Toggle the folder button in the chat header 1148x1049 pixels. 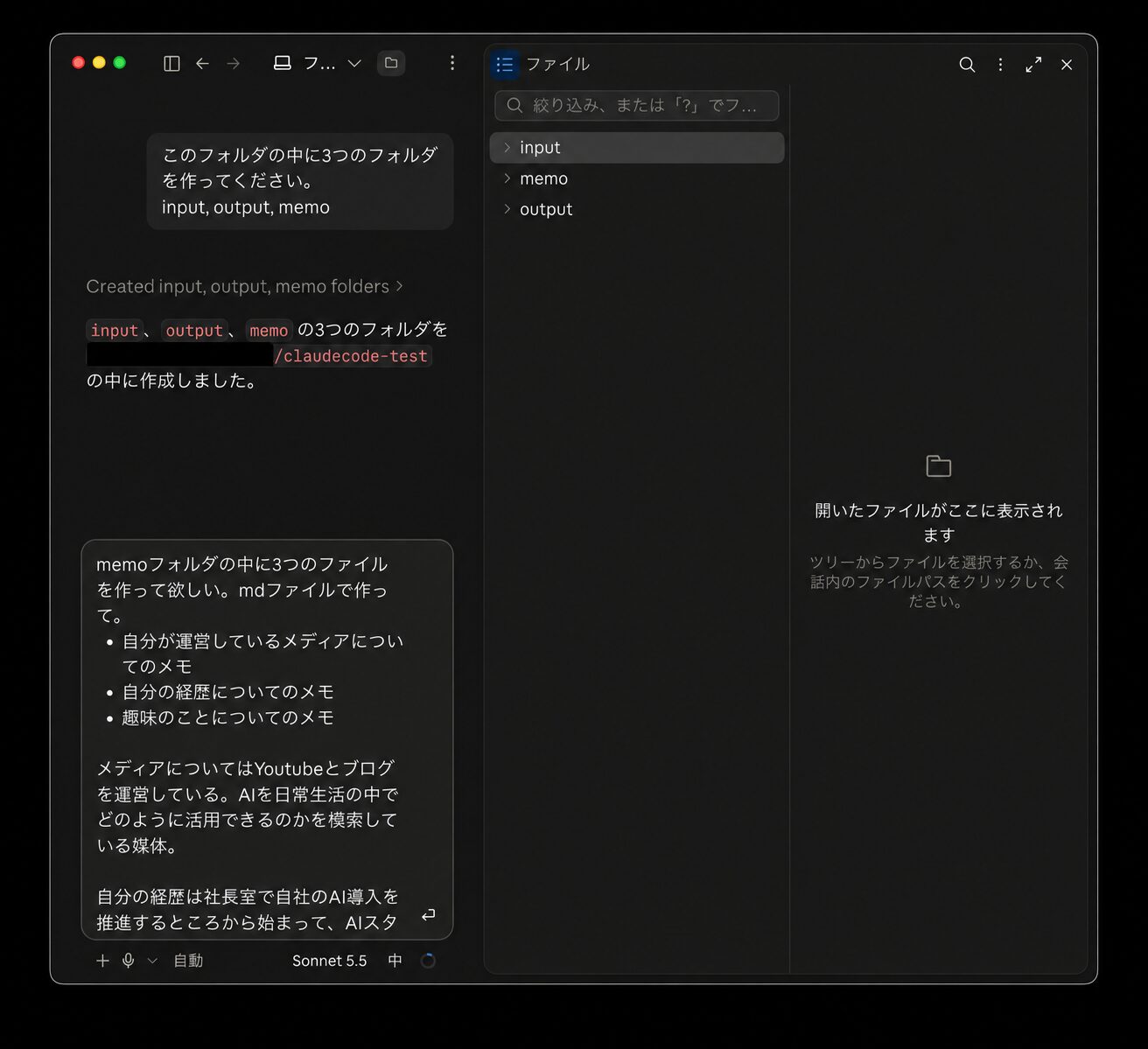tap(391, 63)
